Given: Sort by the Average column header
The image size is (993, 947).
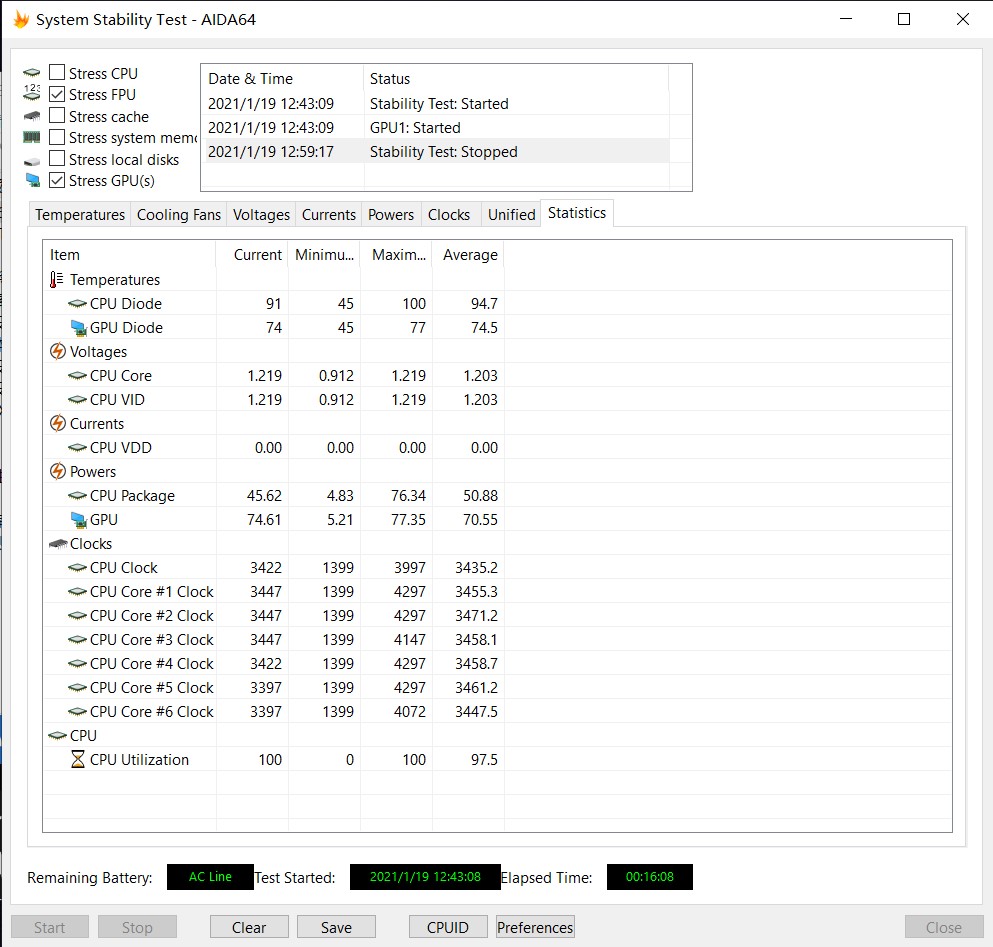Looking at the screenshot, I should [x=469, y=255].
